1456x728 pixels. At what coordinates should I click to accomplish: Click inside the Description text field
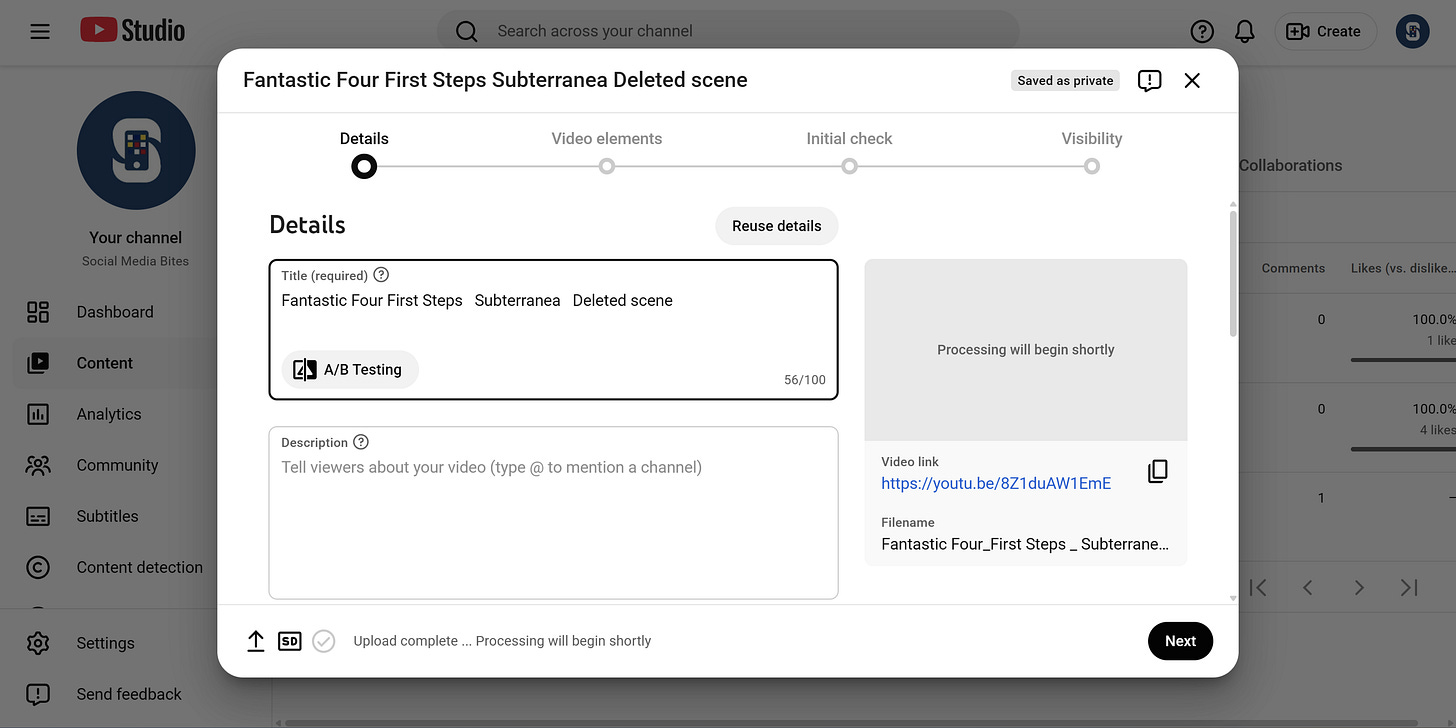pyautogui.click(x=553, y=513)
